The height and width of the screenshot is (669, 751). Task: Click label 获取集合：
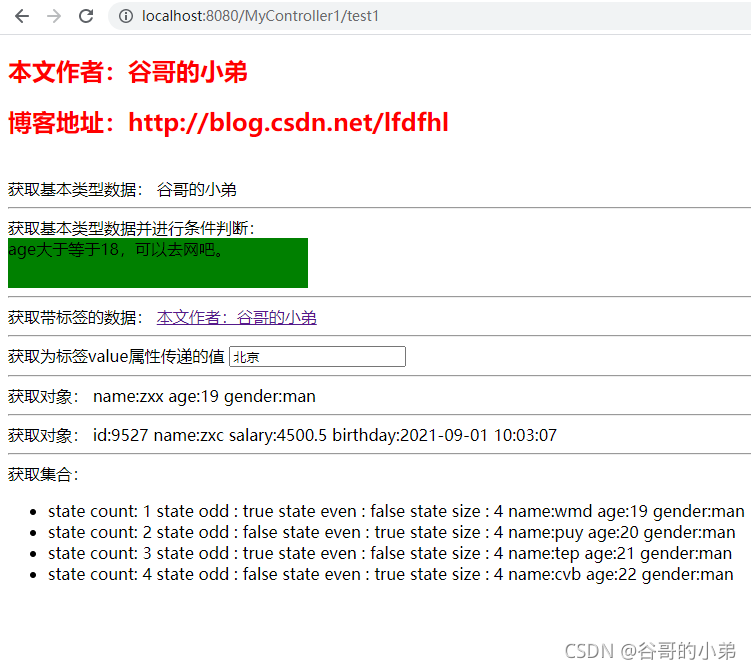coord(43,475)
